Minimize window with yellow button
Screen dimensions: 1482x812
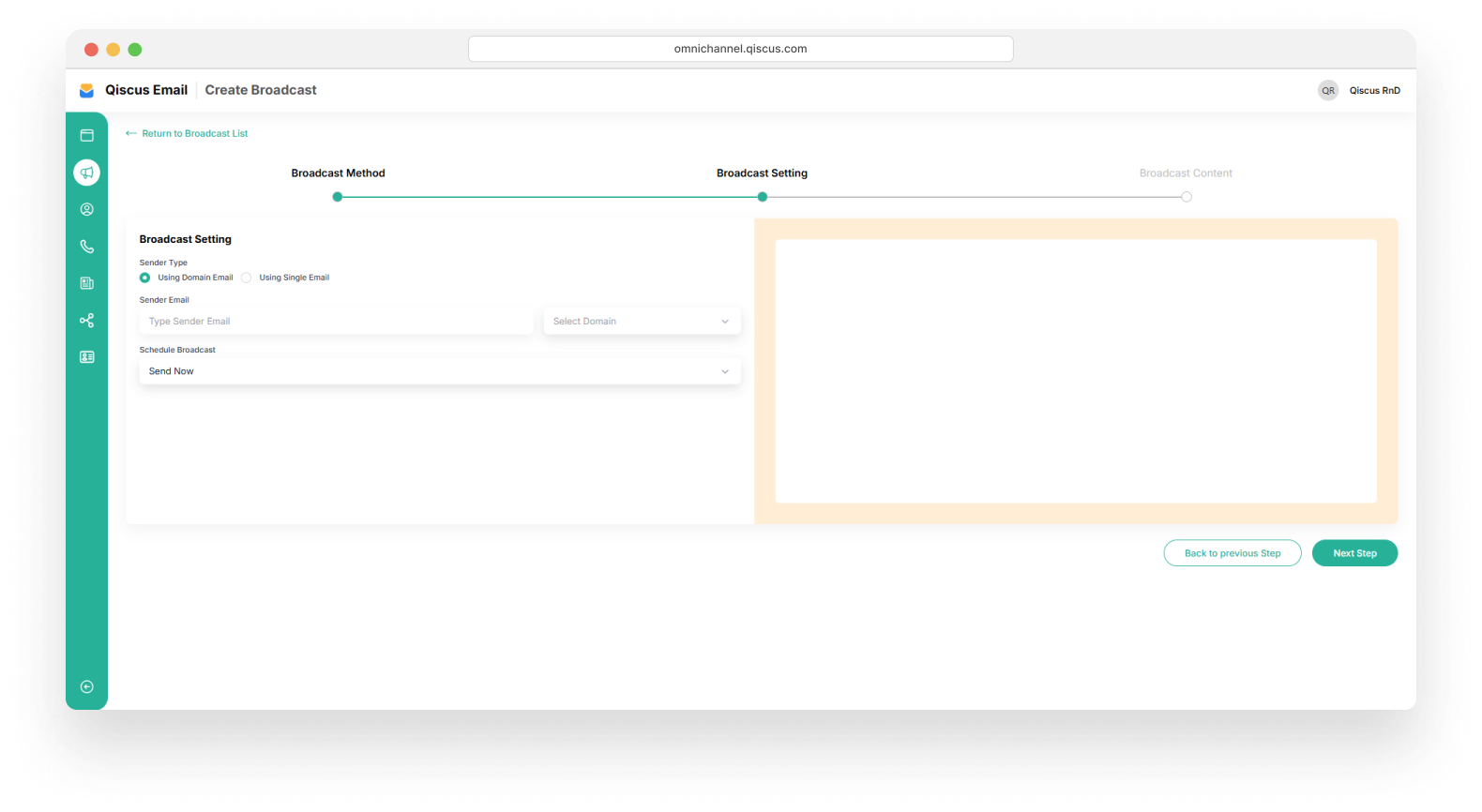(x=113, y=50)
